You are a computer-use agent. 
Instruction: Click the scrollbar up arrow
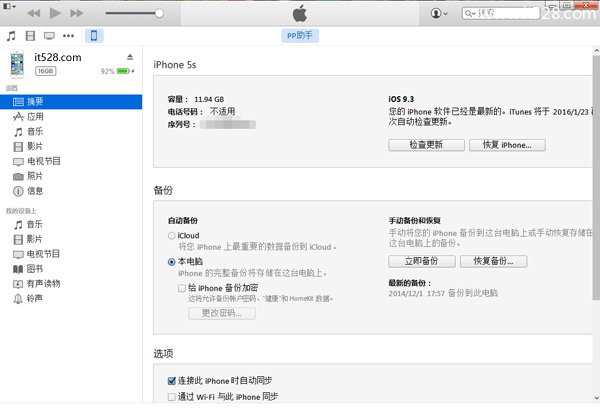[596, 50]
